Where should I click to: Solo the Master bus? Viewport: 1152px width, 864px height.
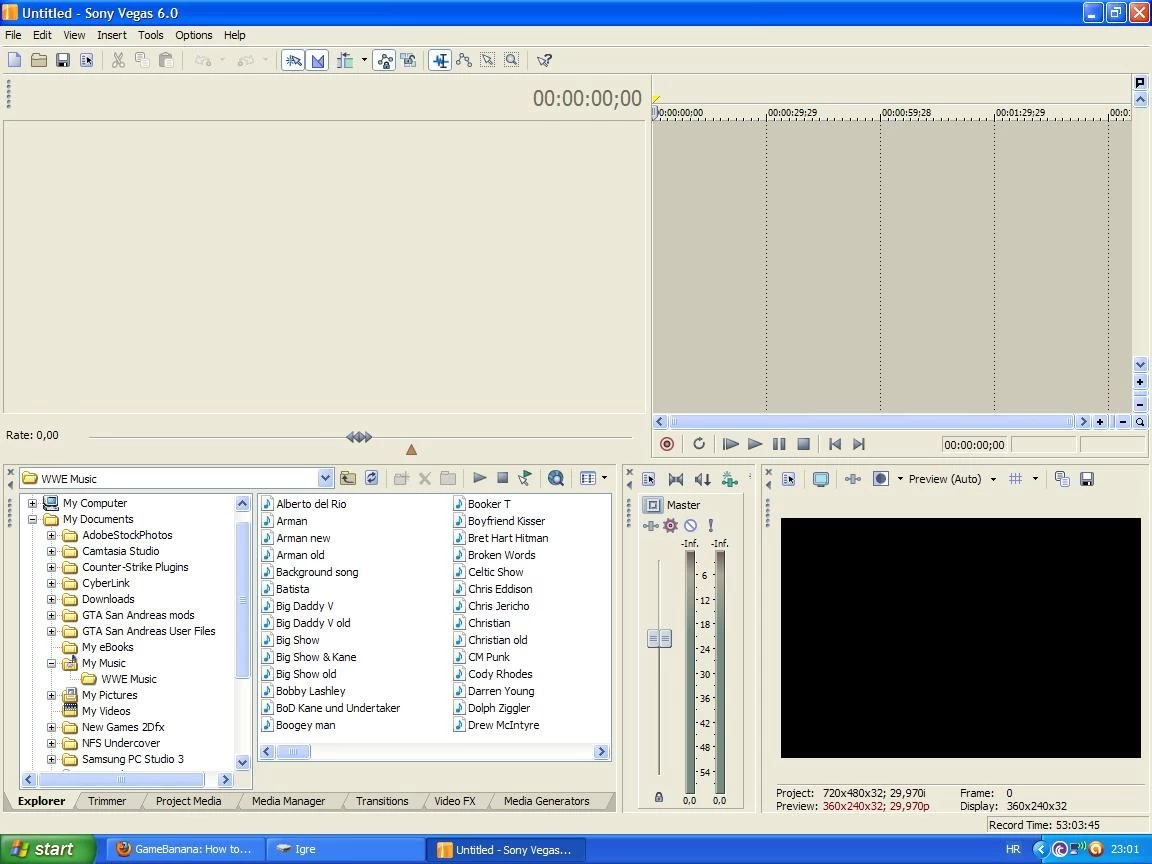pyautogui.click(x=710, y=525)
